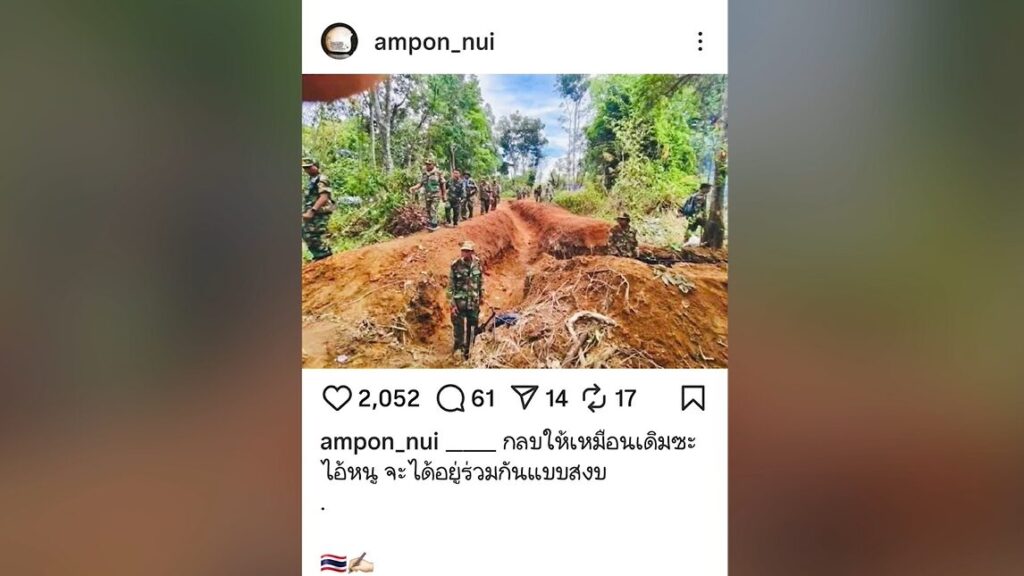
Task: Tap the blurred background left side
Action: pos(151,288)
